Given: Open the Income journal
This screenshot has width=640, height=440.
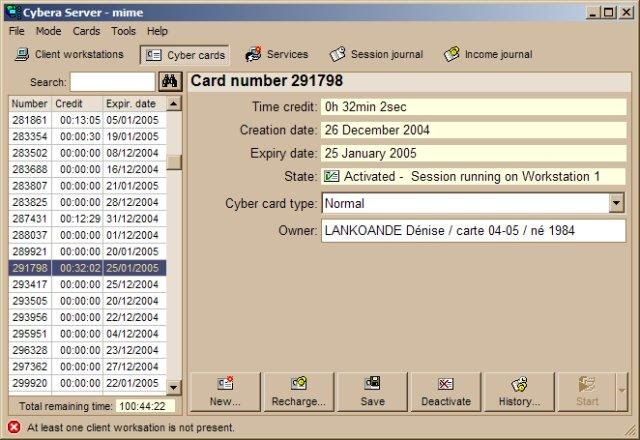Looking at the screenshot, I should 488,55.
